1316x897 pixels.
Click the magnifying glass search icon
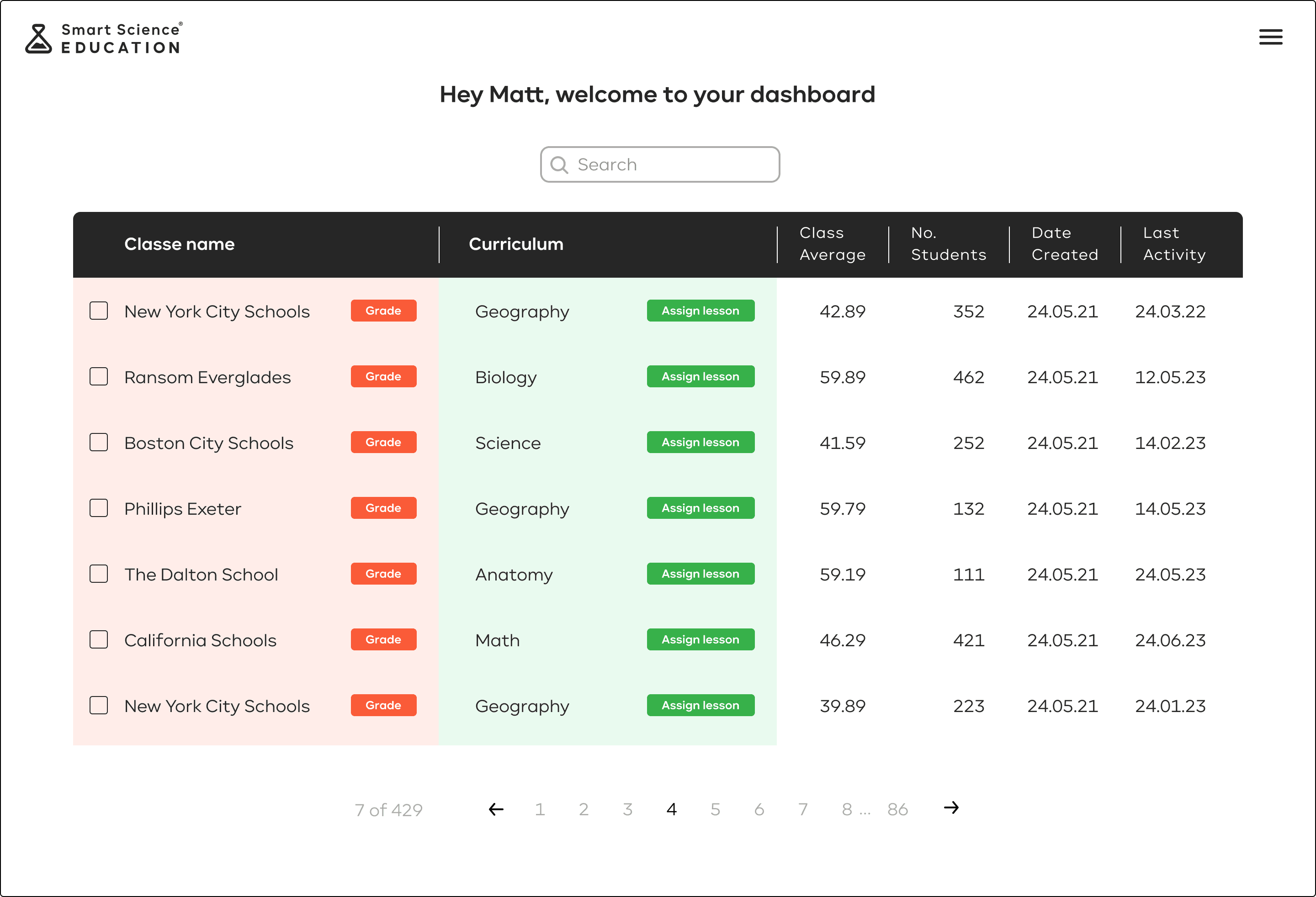click(559, 165)
